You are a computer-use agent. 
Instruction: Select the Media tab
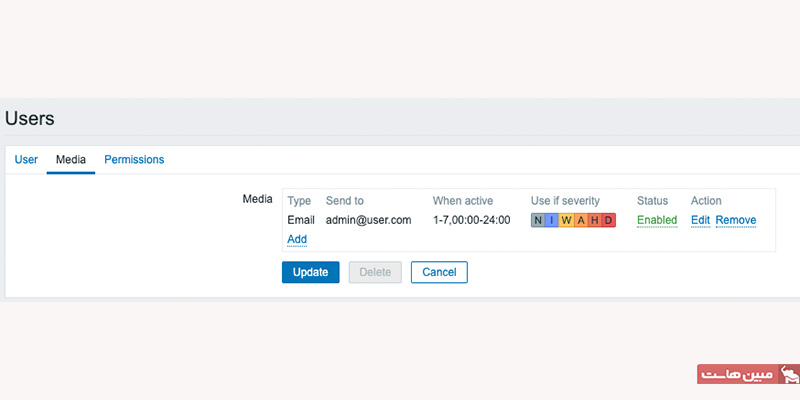pyautogui.click(x=71, y=160)
